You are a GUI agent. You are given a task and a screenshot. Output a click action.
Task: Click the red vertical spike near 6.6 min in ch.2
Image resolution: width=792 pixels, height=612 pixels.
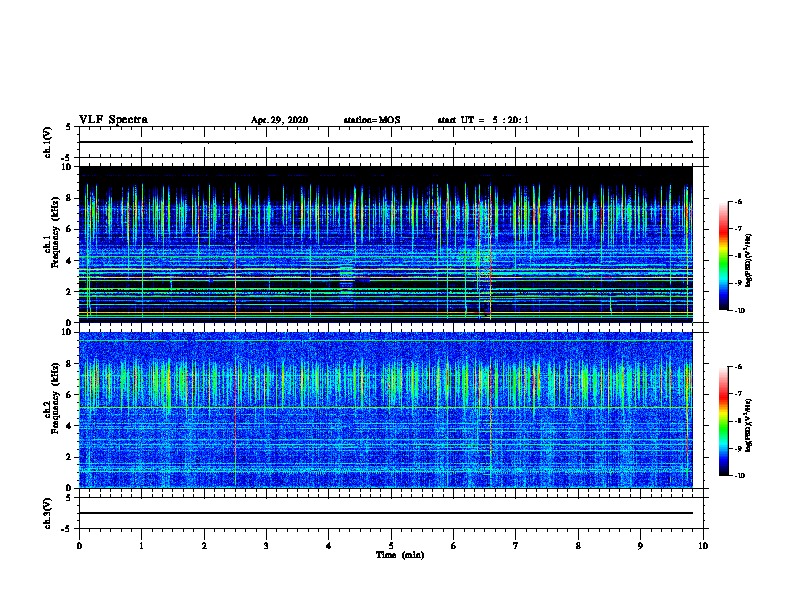(x=490, y=419)
